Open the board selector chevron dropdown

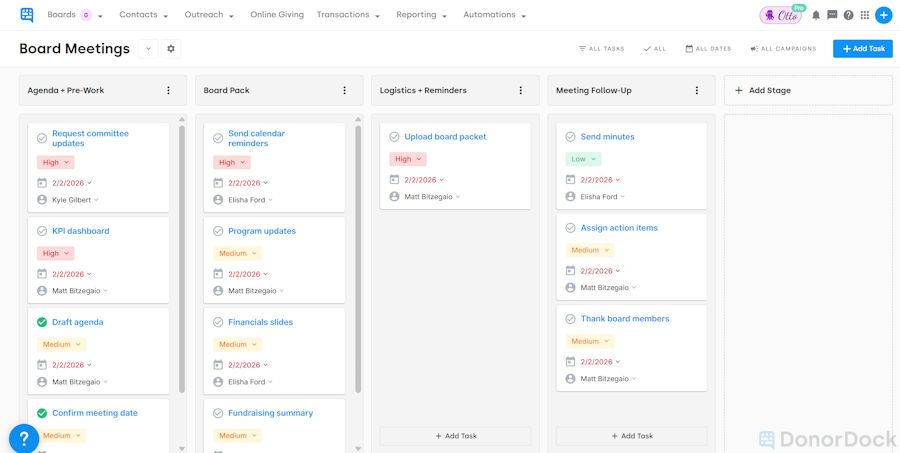click(148, 49)
